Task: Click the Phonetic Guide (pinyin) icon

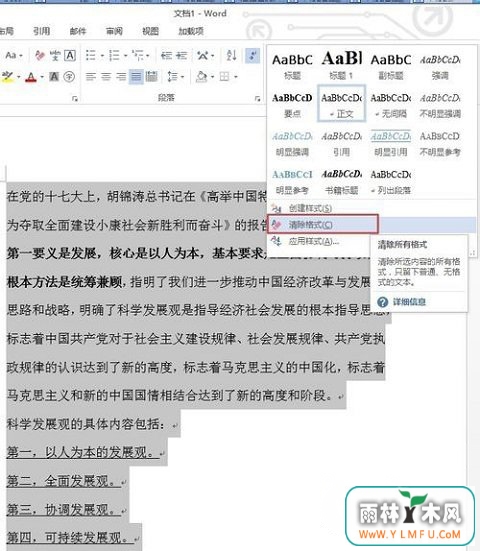Action: click(55, 55)
